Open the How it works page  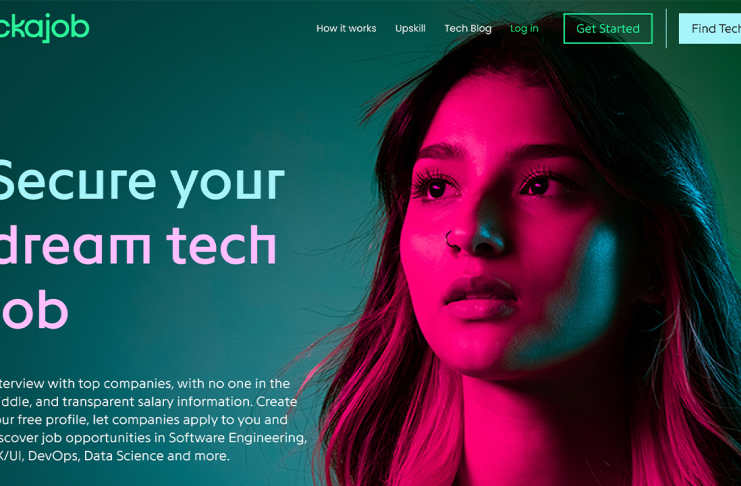(x=346, y=28)
